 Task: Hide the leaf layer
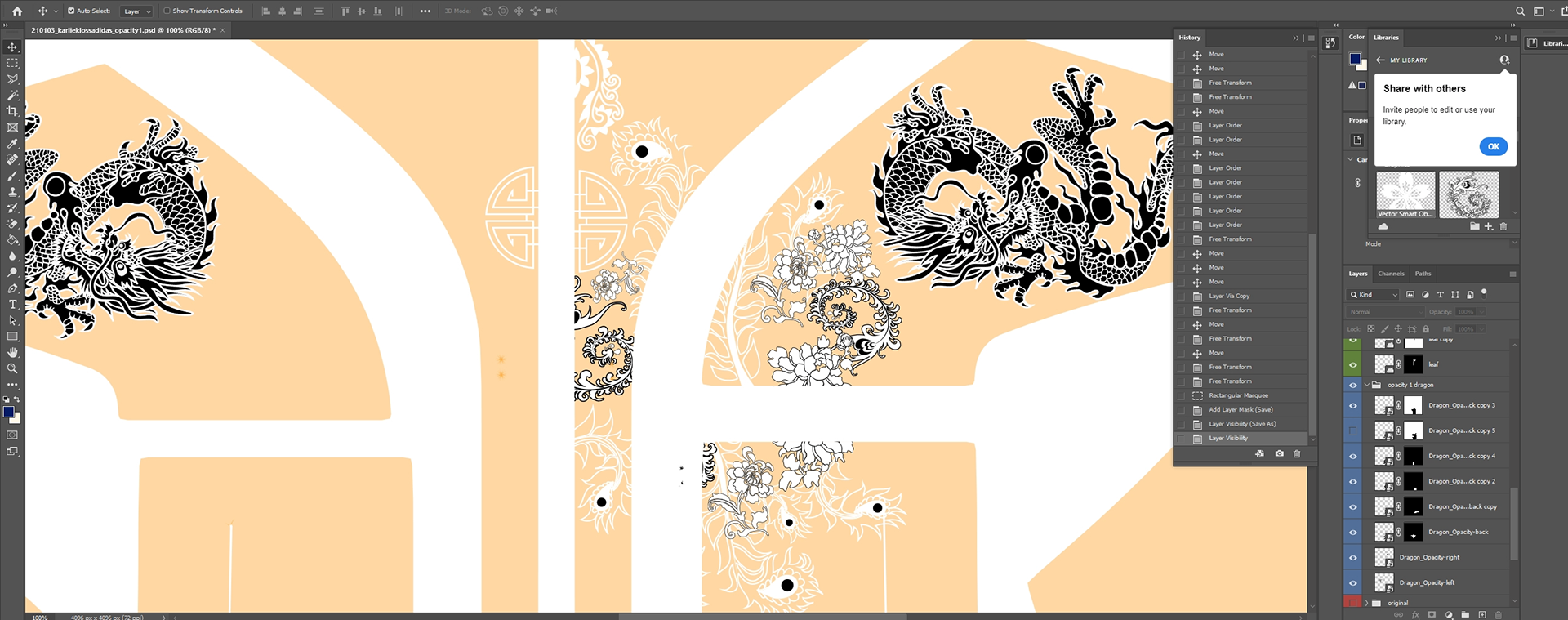pos(1353,364)
